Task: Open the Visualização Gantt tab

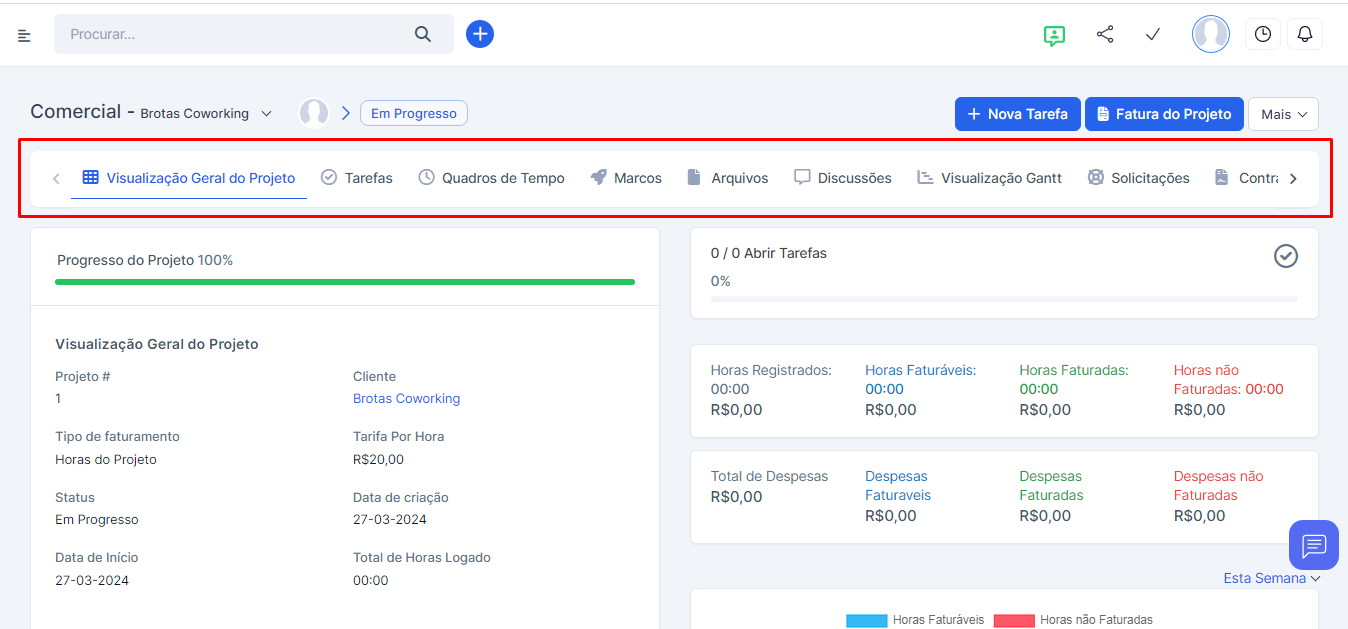Action: [x=989, y=178]
